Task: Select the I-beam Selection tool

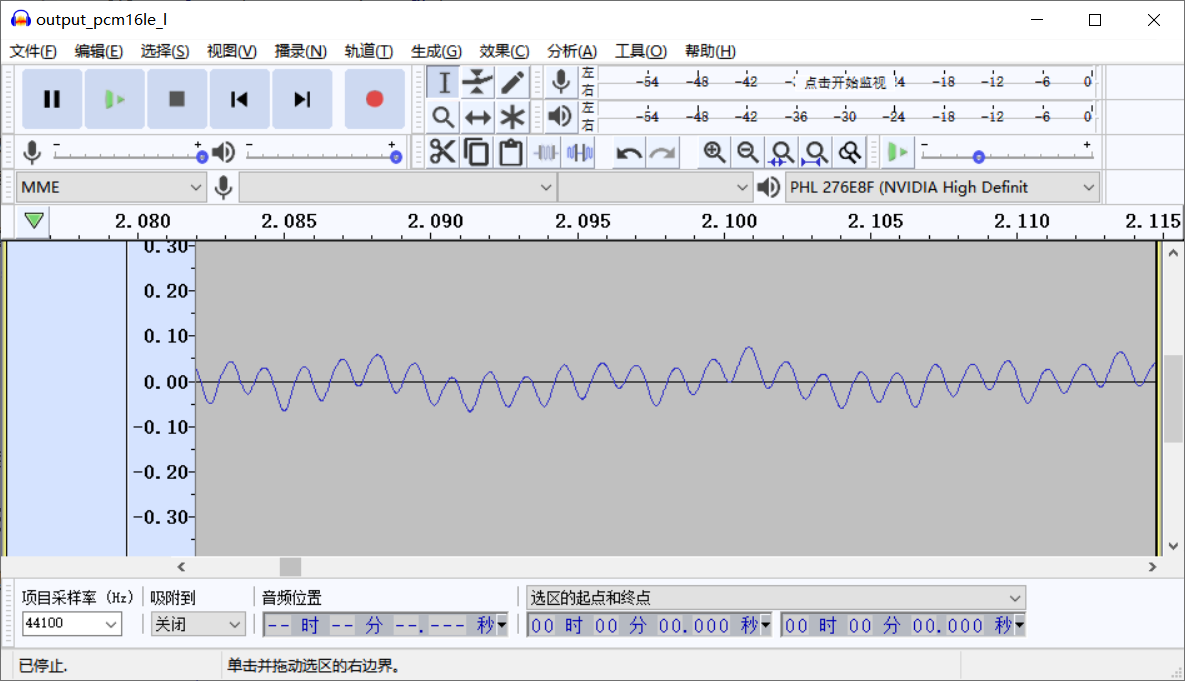Action: [444, 82]
